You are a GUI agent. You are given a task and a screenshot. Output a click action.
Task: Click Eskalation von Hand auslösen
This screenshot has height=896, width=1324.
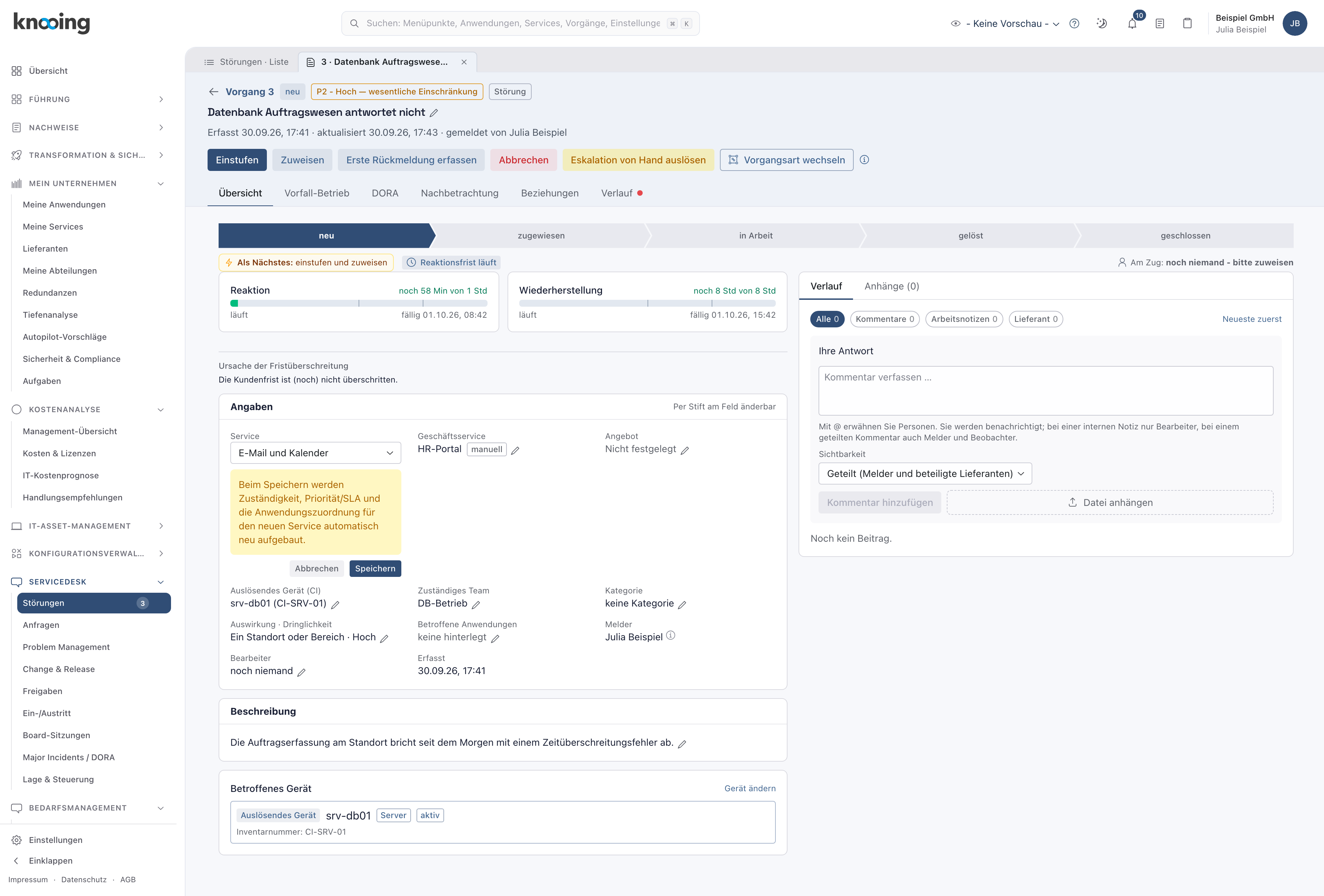coord(638,160)
